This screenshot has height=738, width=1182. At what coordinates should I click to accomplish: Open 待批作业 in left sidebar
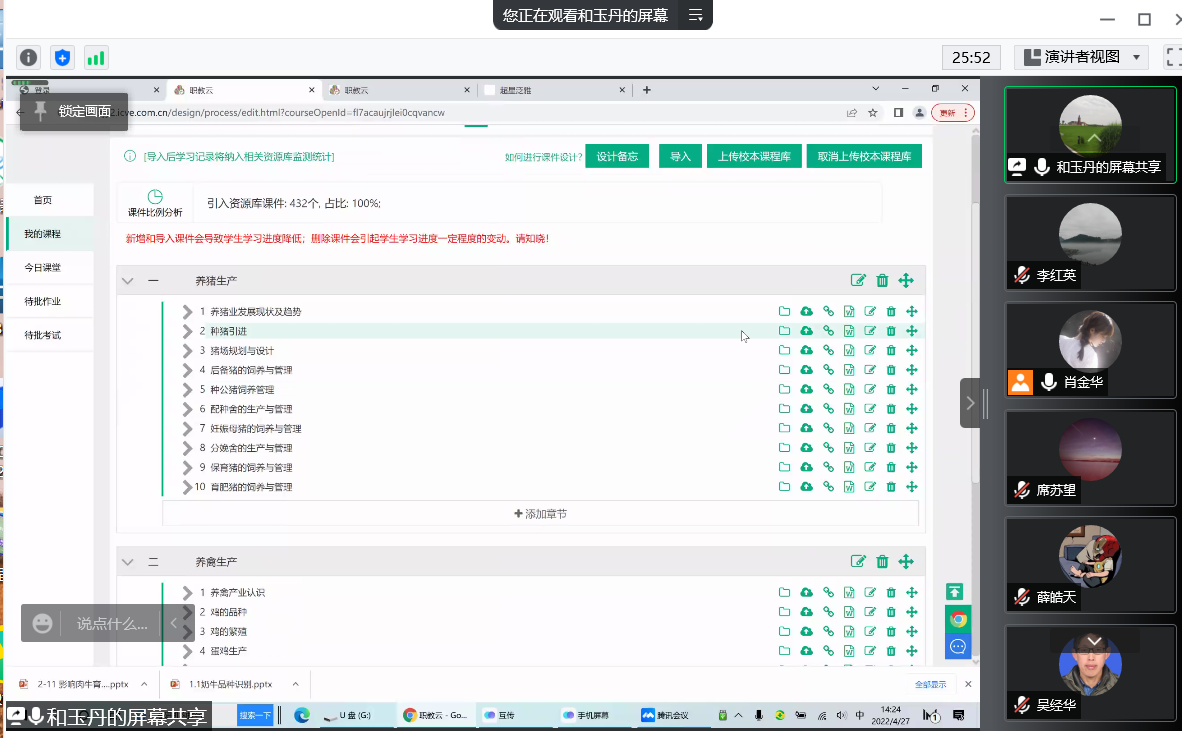point(43,301)
